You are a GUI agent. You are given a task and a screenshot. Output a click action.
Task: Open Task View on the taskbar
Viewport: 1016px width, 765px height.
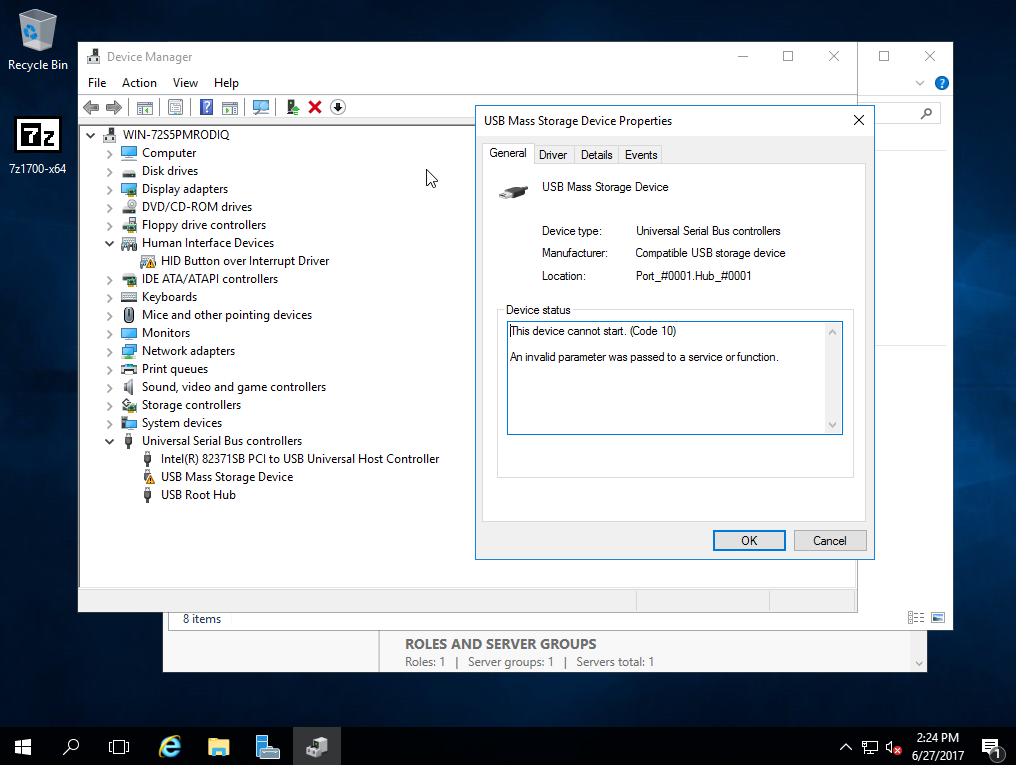[119, 746]
